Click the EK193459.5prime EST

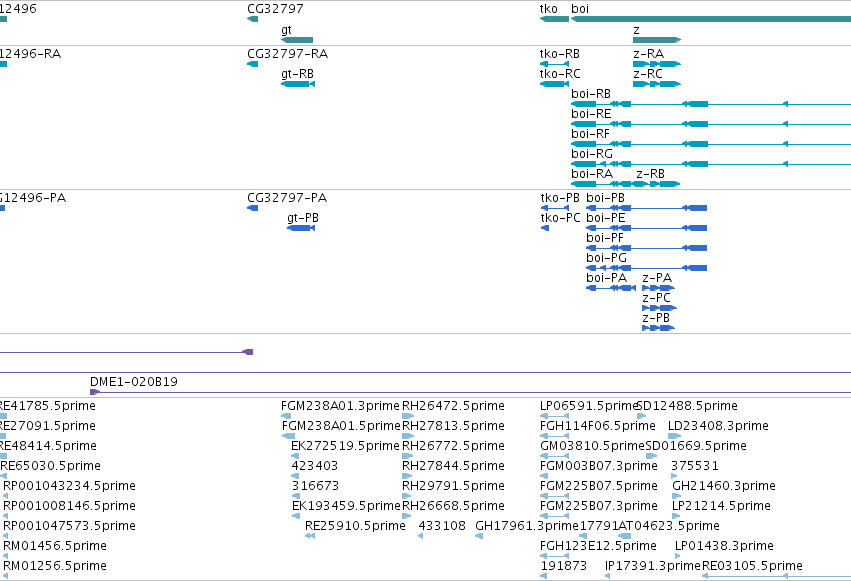coord(296,516)
